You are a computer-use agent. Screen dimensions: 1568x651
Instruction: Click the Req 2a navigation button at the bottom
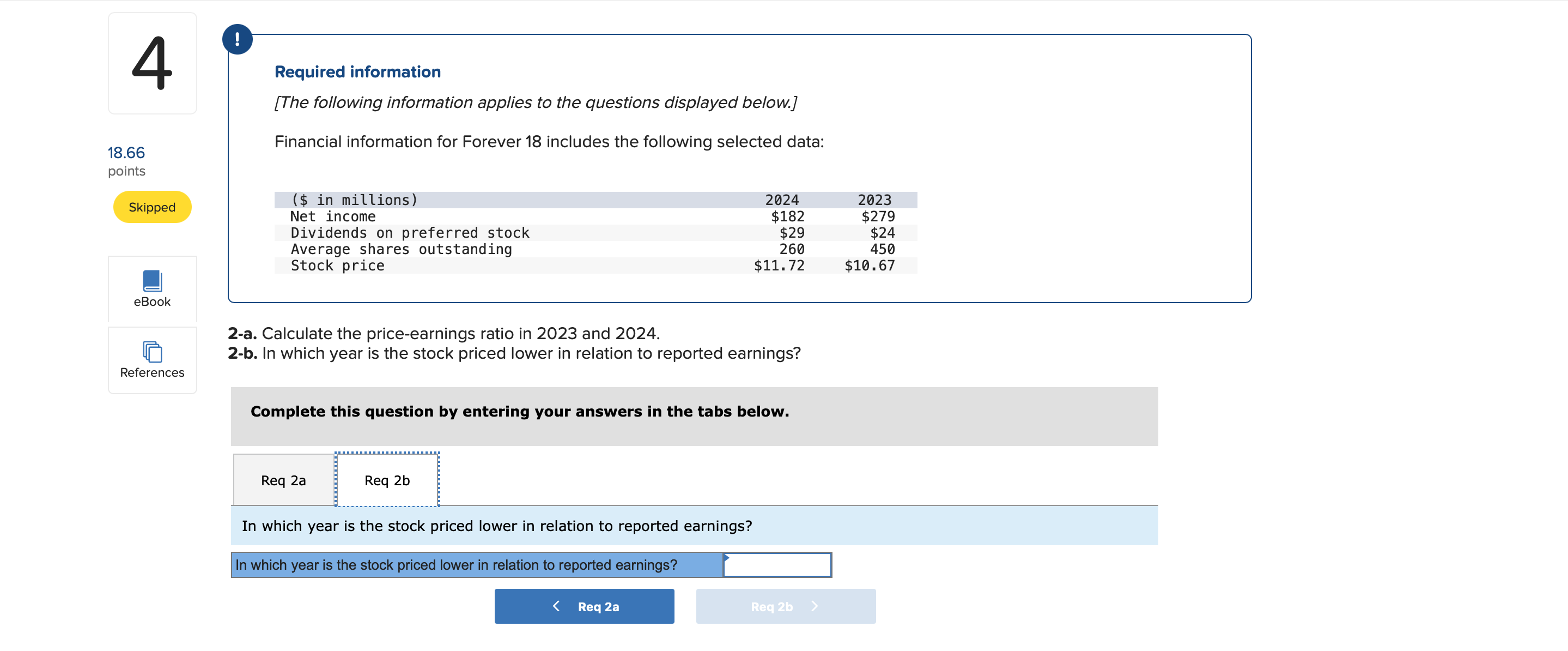(x=585, y=606)
